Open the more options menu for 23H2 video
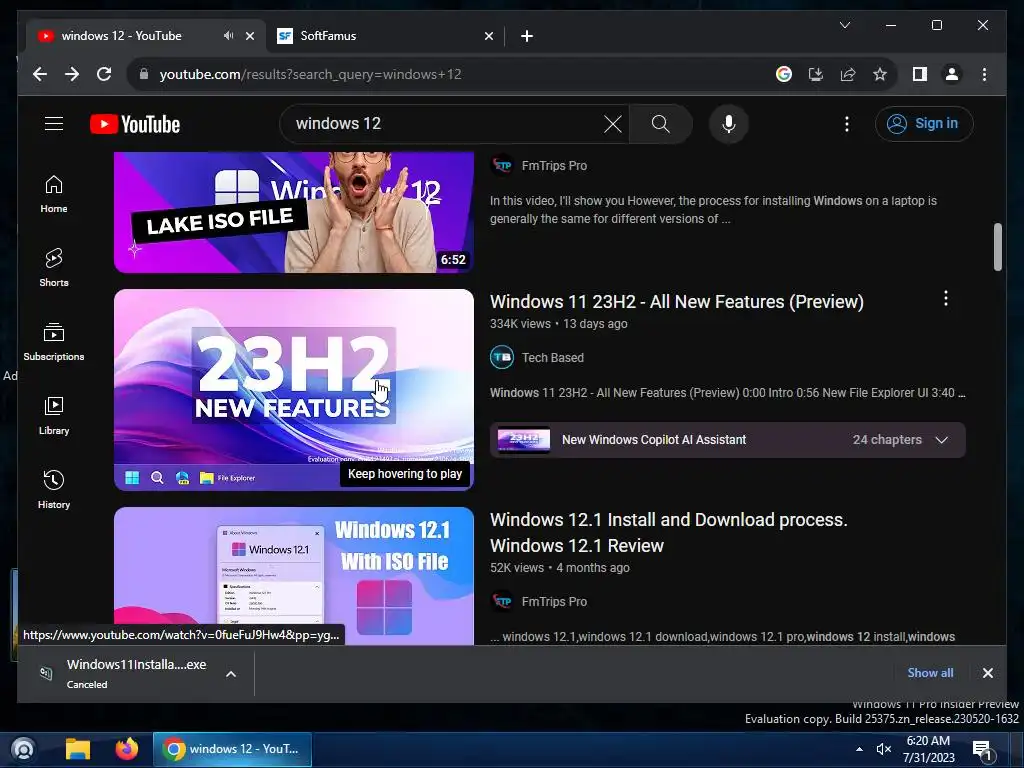The image size is (1024, 768). click(946, 298)
